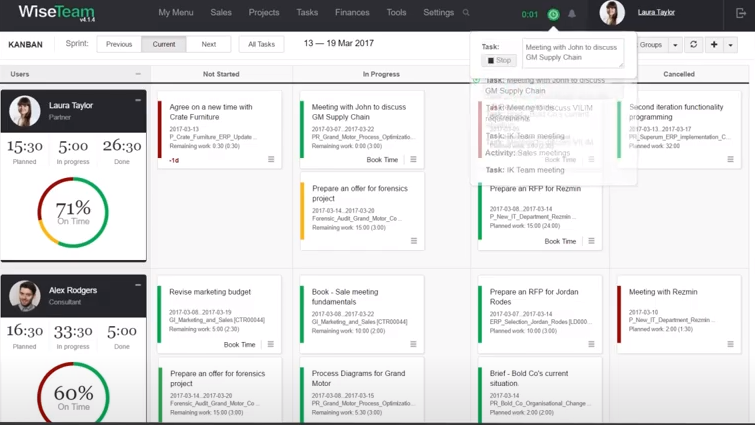Image resolution: width=755 pixels, height=425 pixels.
Task: Open the Tasks menu
Action: (x=307, y=13)
